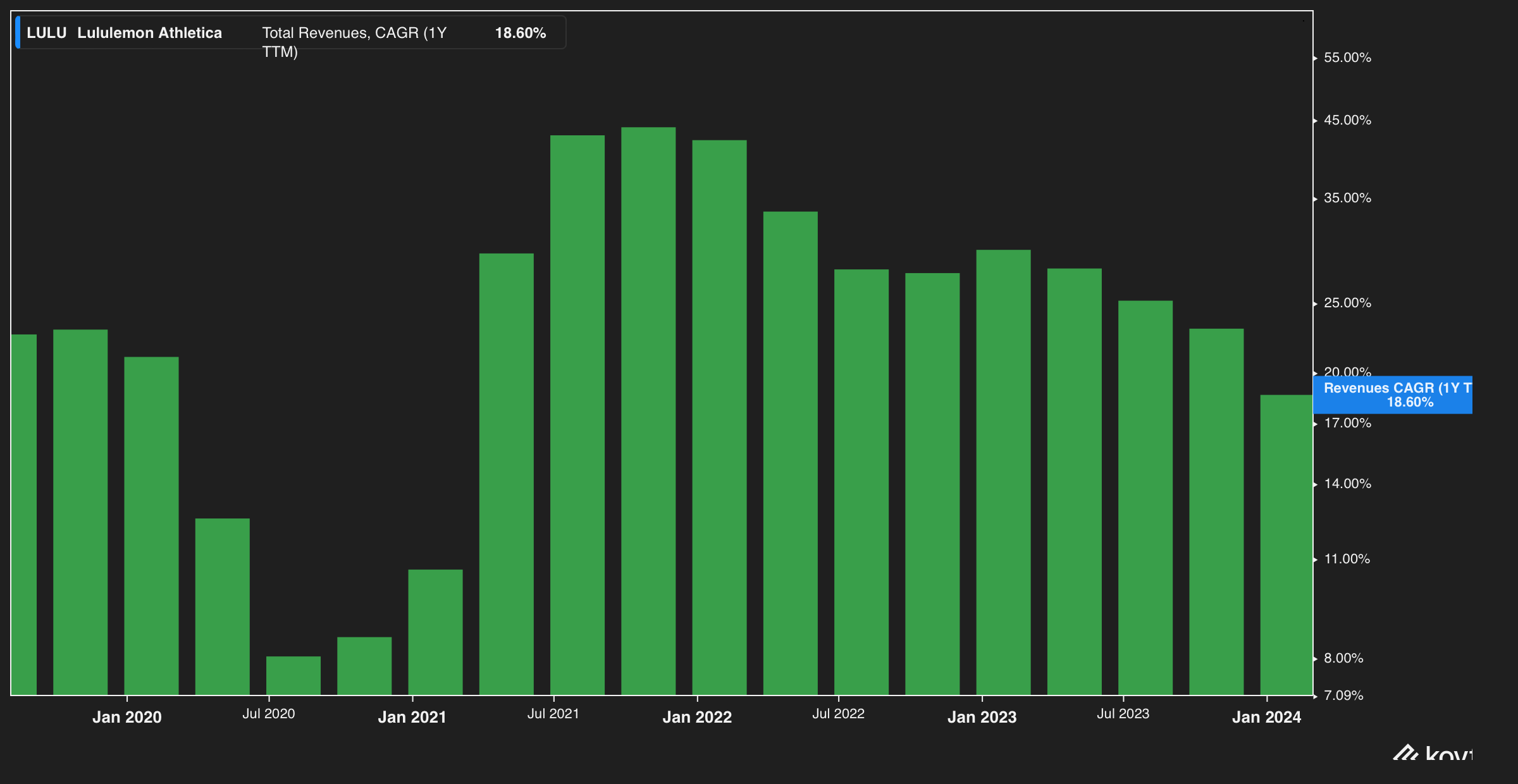The height and width of the screenshot is (784, 1518).
Task: Click the Jan 2021 x-axis label
Action: (x=412, y=717)
